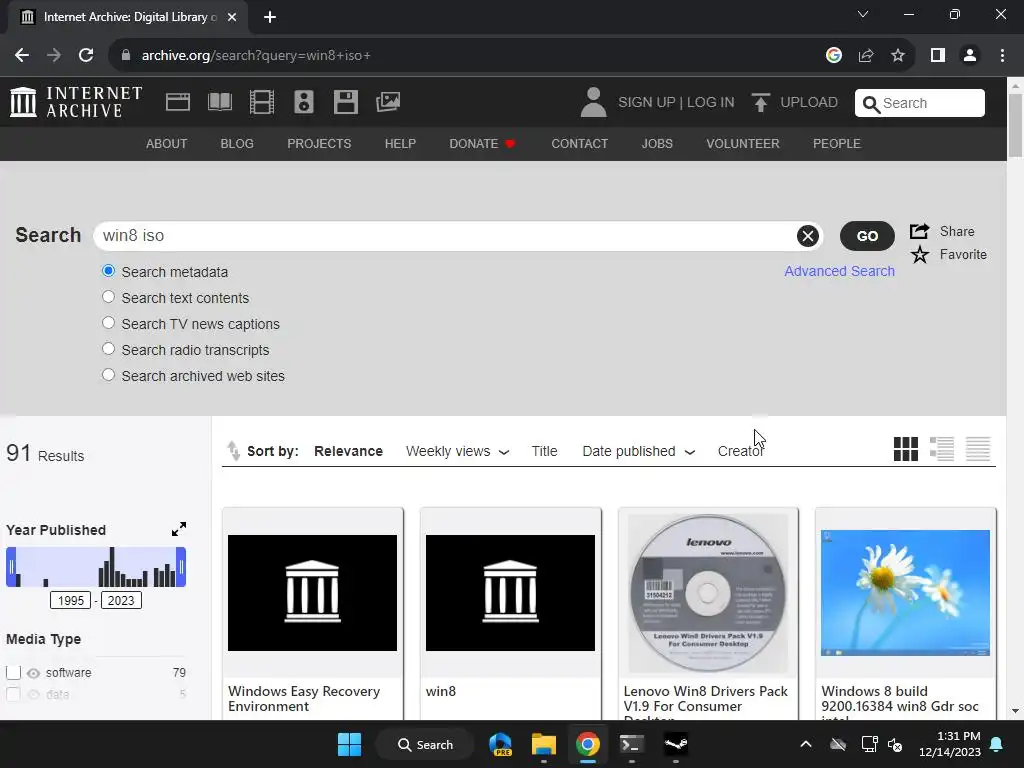1024x768 pixels.
Task: Check the software media type checkbox
Action: tap(13, 672)
